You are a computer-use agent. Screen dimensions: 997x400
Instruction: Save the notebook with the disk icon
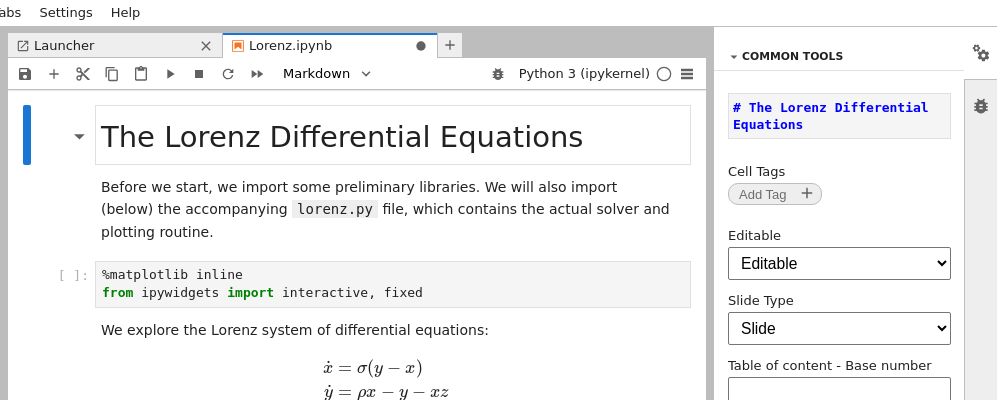[x=25, y=74]
